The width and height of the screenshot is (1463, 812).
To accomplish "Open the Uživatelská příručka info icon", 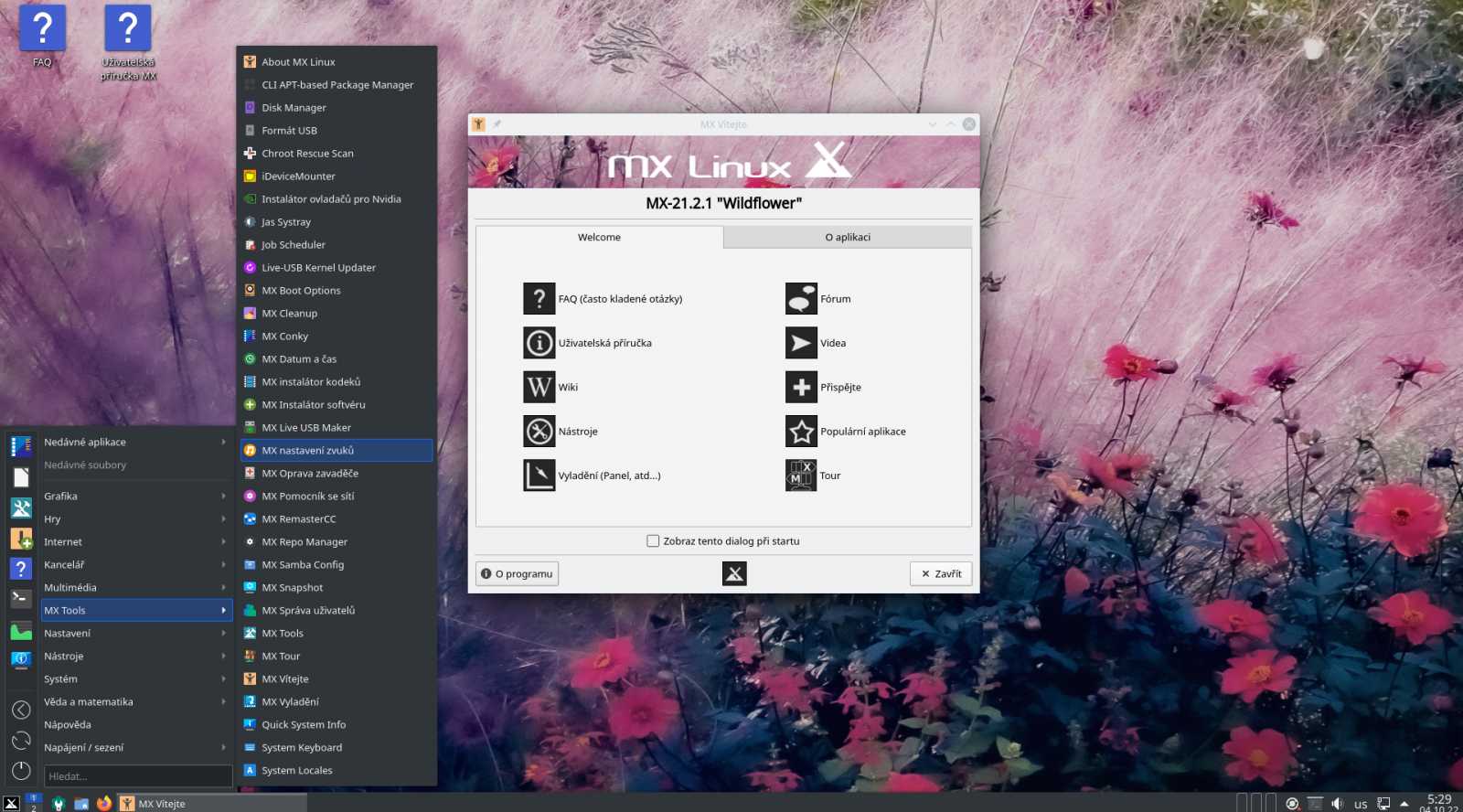I will click(539, 343).
